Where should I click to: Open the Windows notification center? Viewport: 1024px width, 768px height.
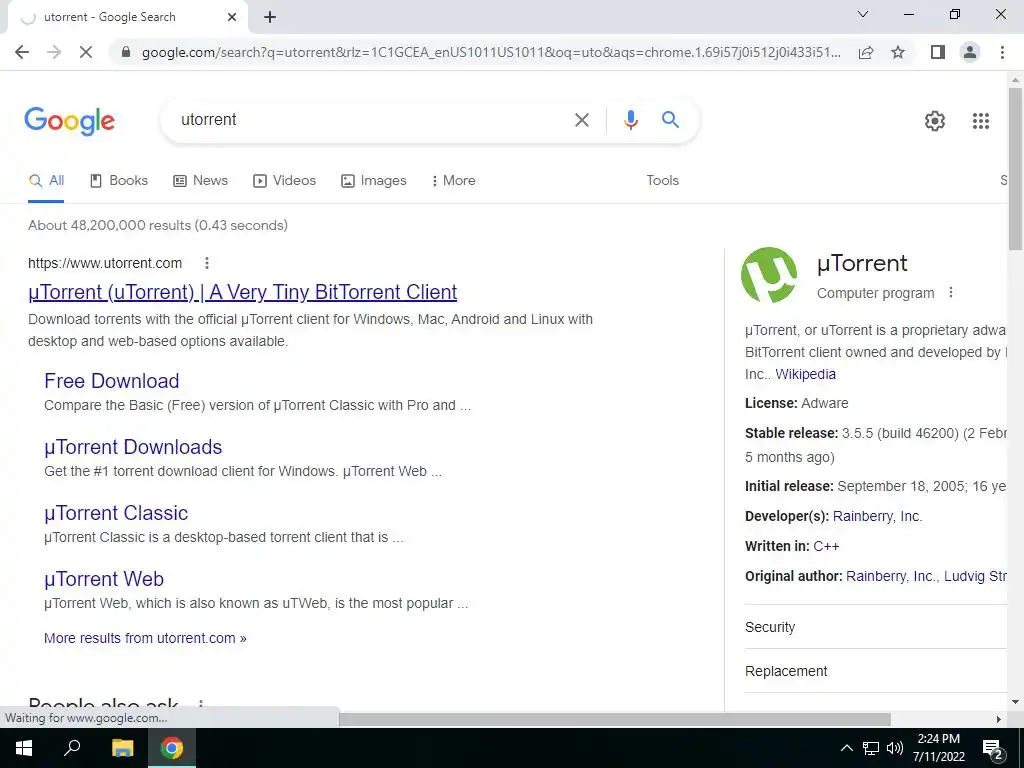993,749
